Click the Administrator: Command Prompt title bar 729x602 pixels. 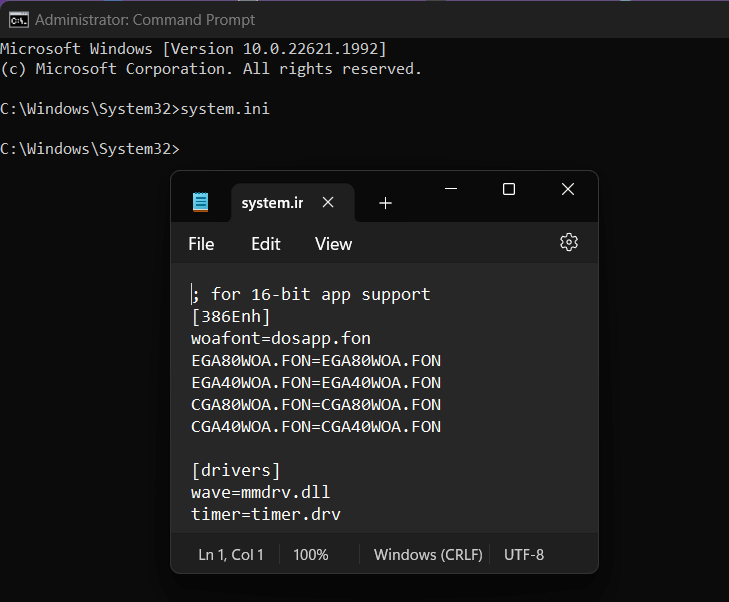click(300, 19)
